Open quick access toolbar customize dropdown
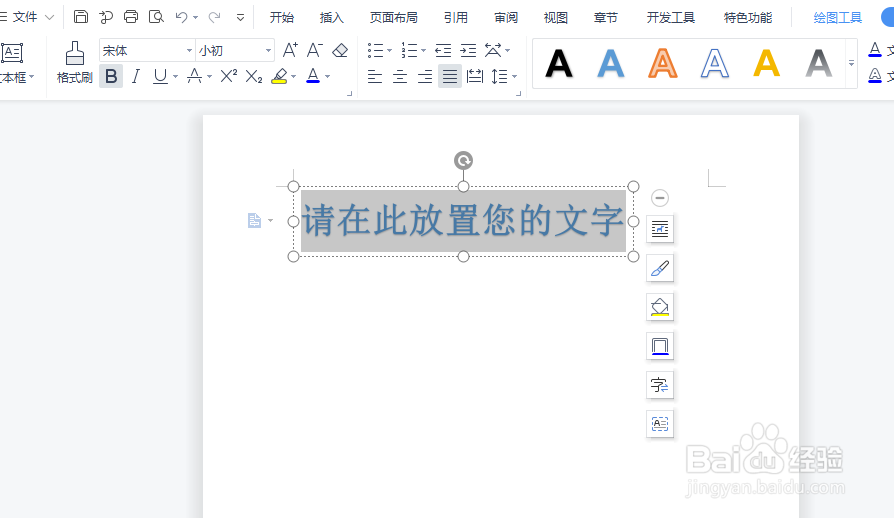The width and height of the screenshot is (894, 518). tap(241, 18)
